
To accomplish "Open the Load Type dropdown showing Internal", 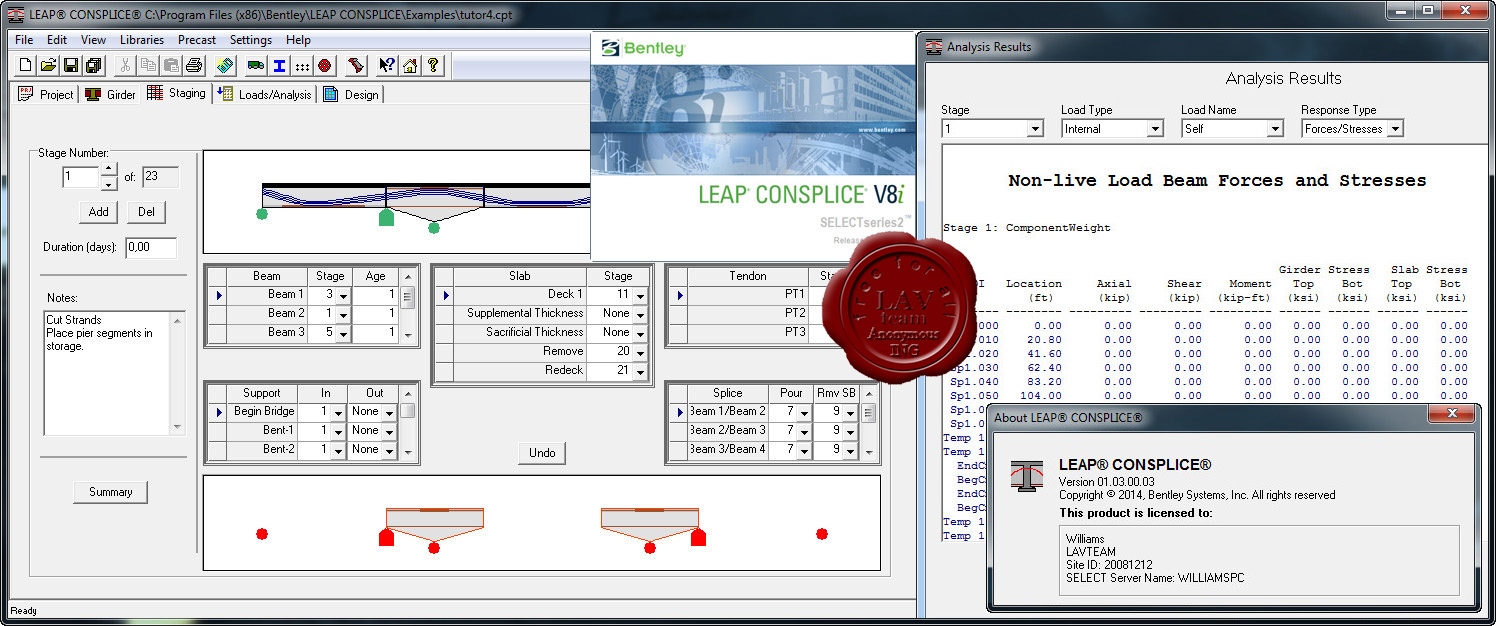I will (x=1154, y=129).
